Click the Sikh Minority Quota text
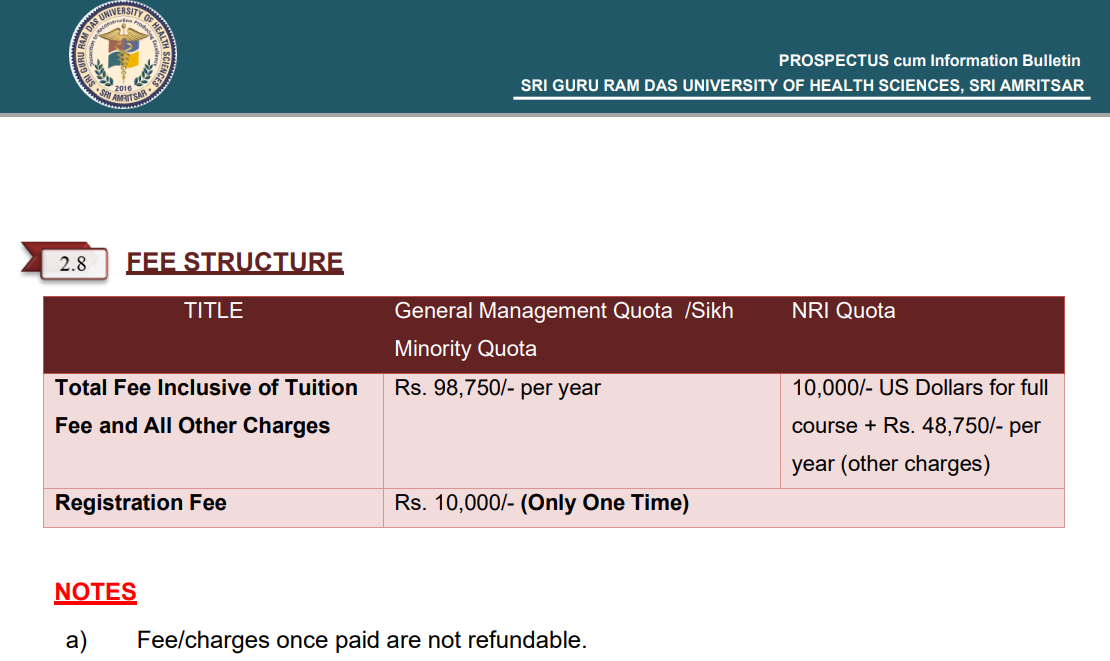 click(x=466, y=349)
